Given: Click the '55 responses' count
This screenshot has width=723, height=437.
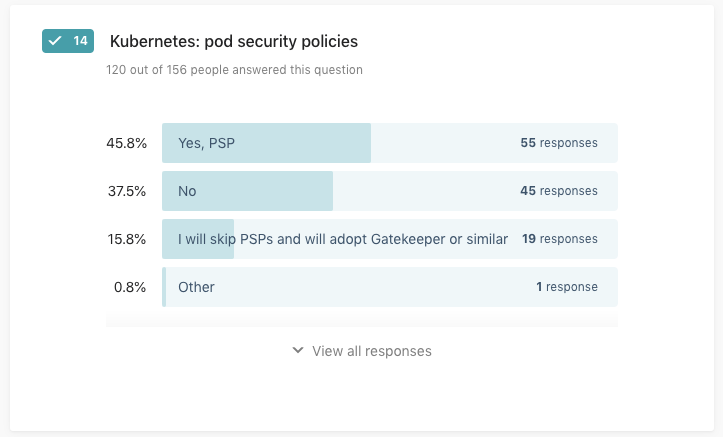Looking at the screenshot, I should [x=558, y=143].
